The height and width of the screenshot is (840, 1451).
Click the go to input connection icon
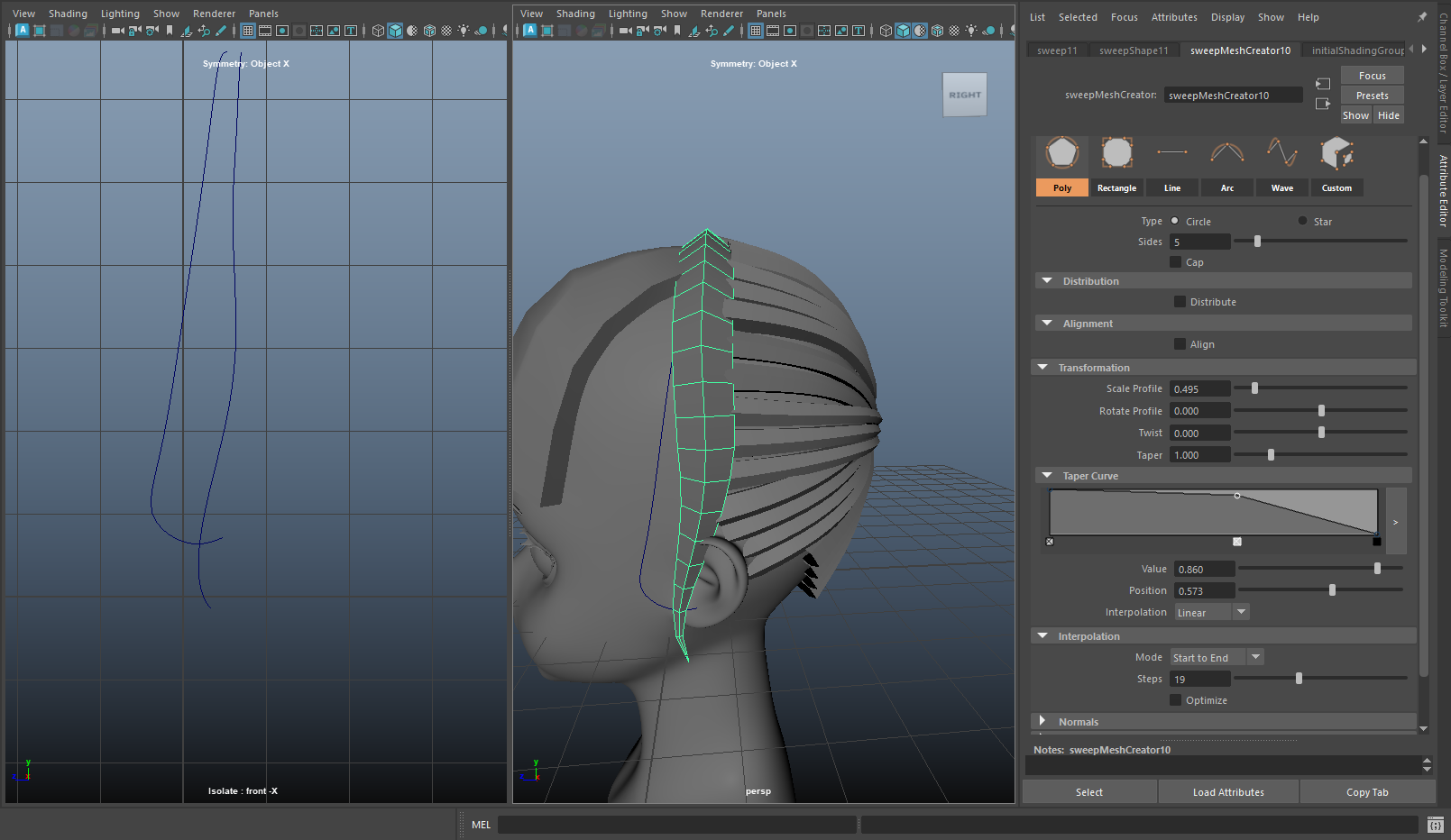(x=1323, y=84)
